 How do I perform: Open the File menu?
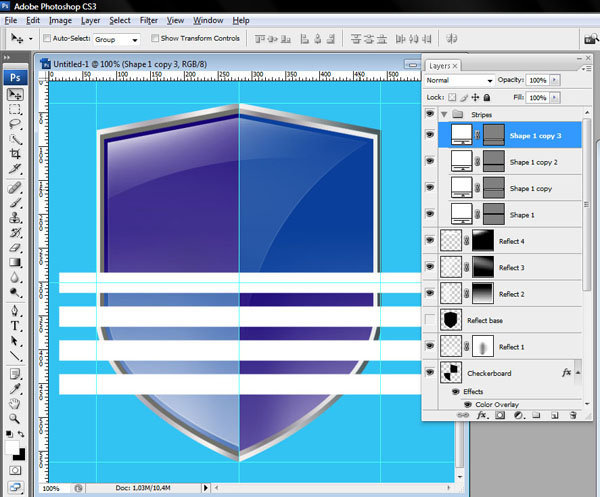[11, 20]
